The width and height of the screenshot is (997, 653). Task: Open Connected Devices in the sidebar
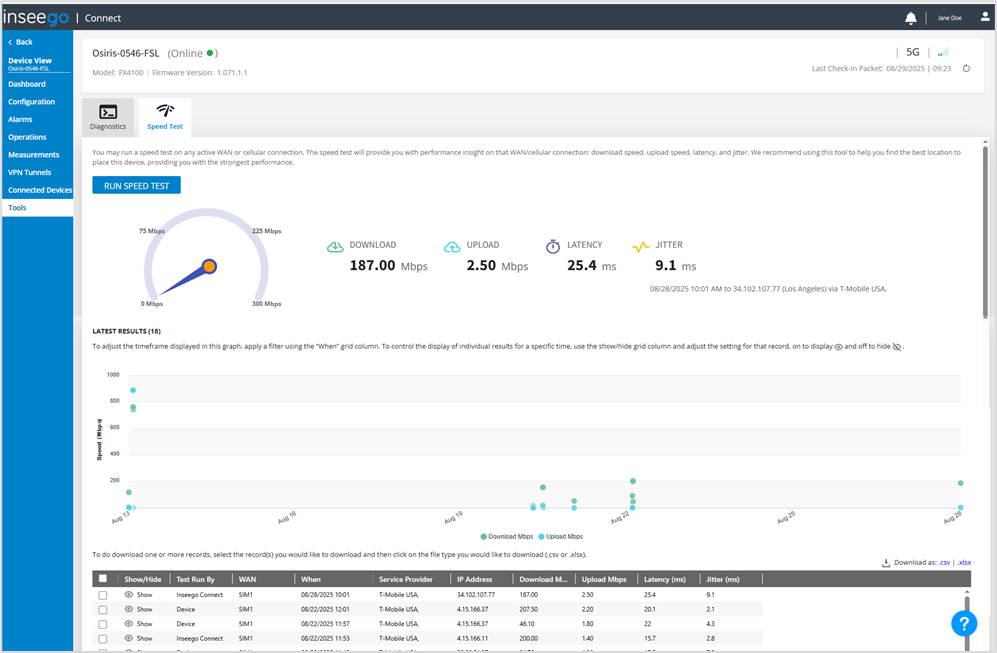tap(40, 190)
